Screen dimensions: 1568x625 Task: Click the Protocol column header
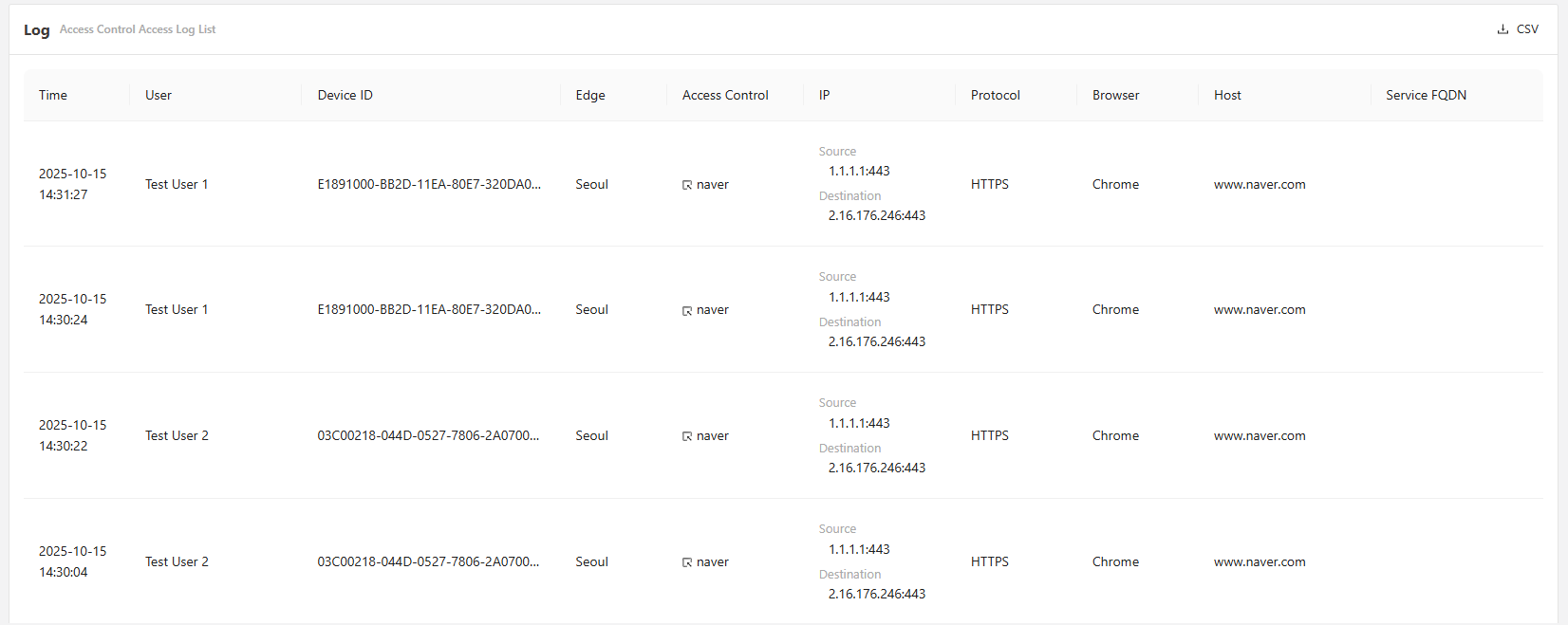995,95
